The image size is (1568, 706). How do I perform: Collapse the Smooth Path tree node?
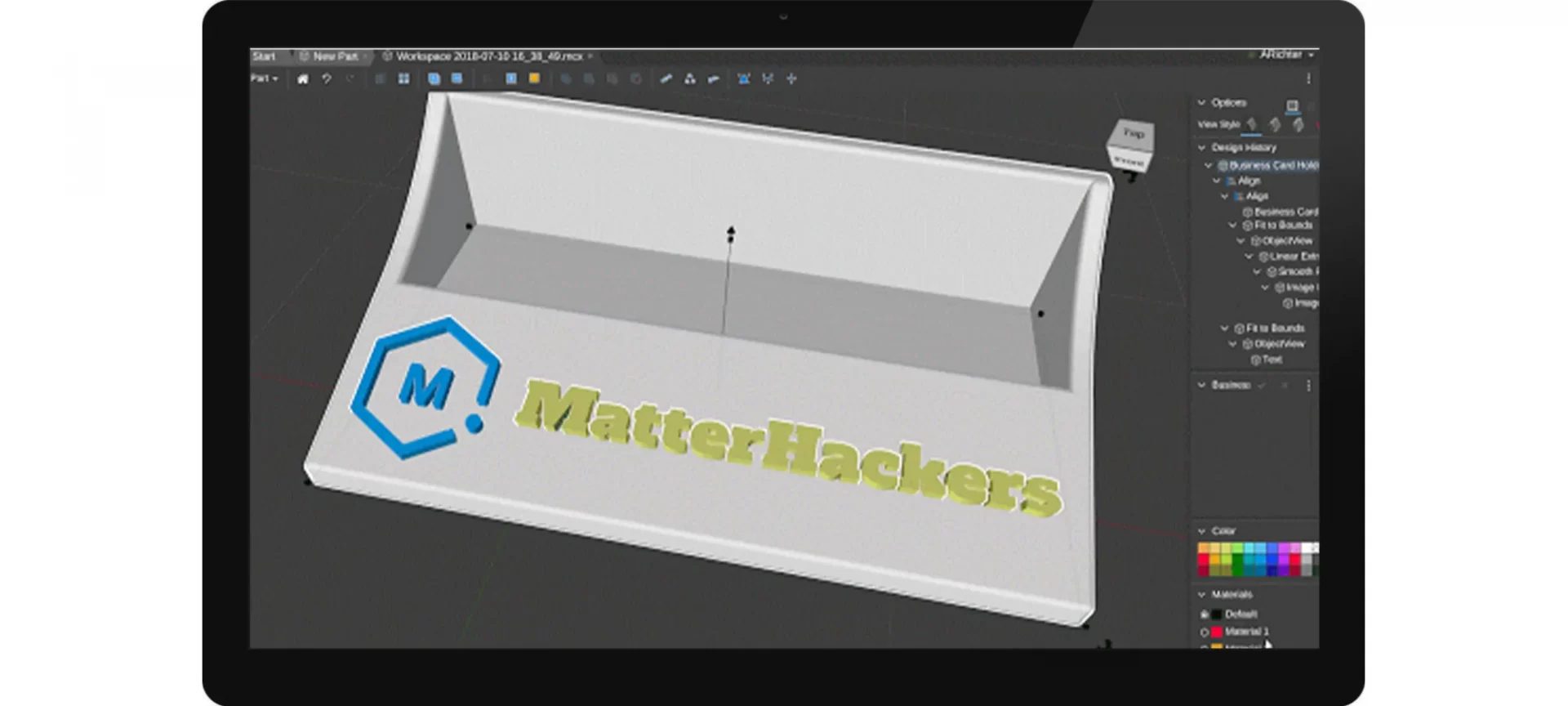tap(1257, 271)
